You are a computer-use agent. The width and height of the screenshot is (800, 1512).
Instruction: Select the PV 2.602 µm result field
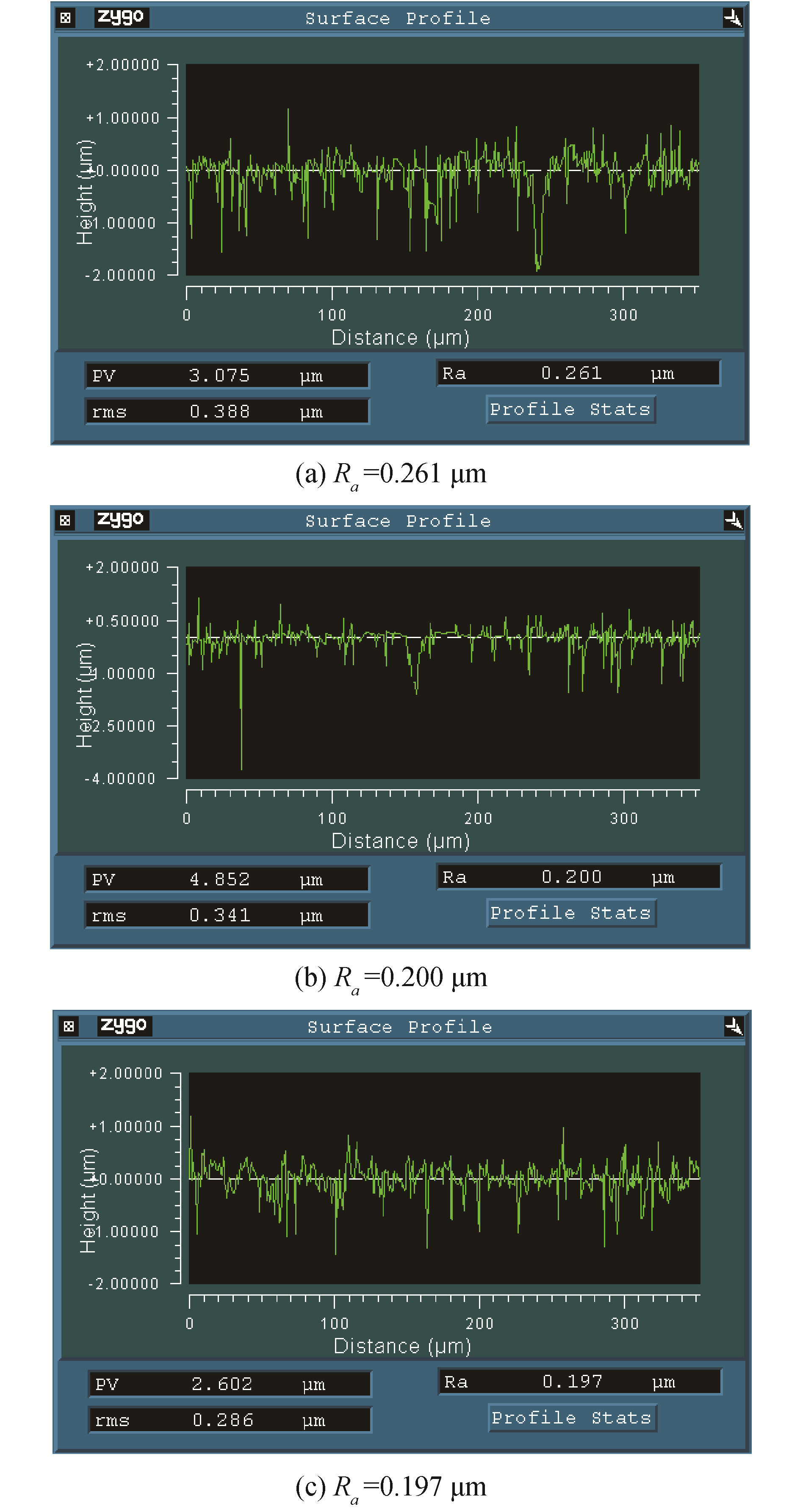point(230,1385)
